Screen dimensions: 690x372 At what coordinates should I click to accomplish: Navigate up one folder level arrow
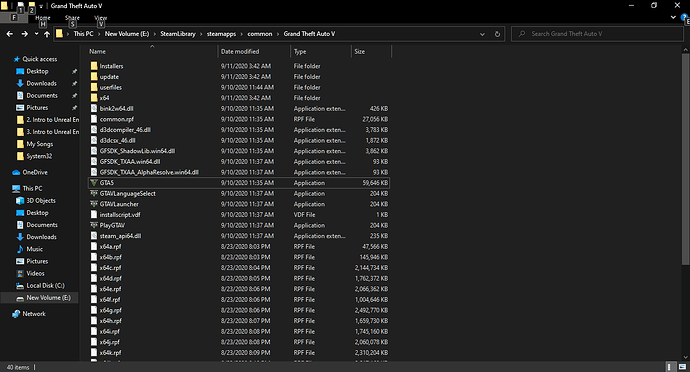click(x=47, y=34)
